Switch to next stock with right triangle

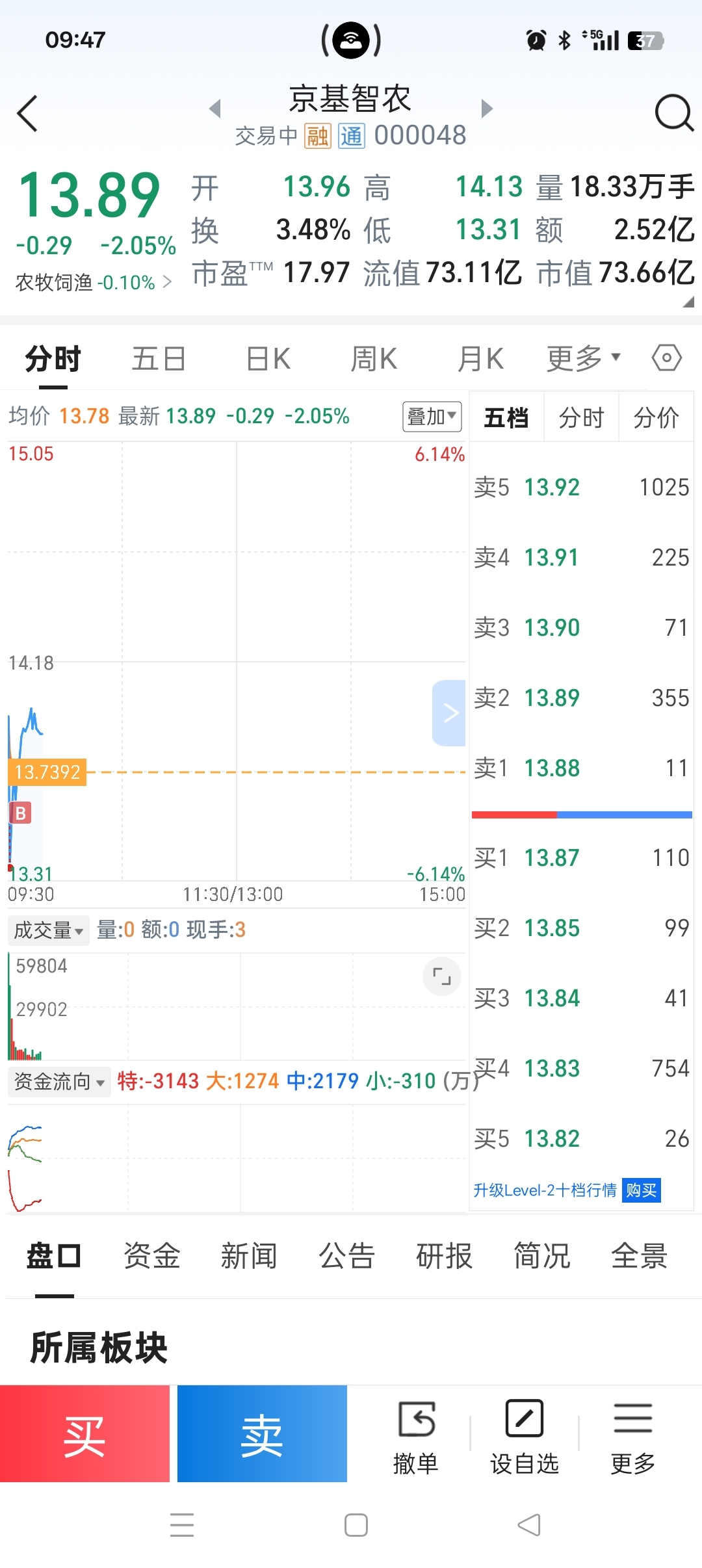pos(487,108)
